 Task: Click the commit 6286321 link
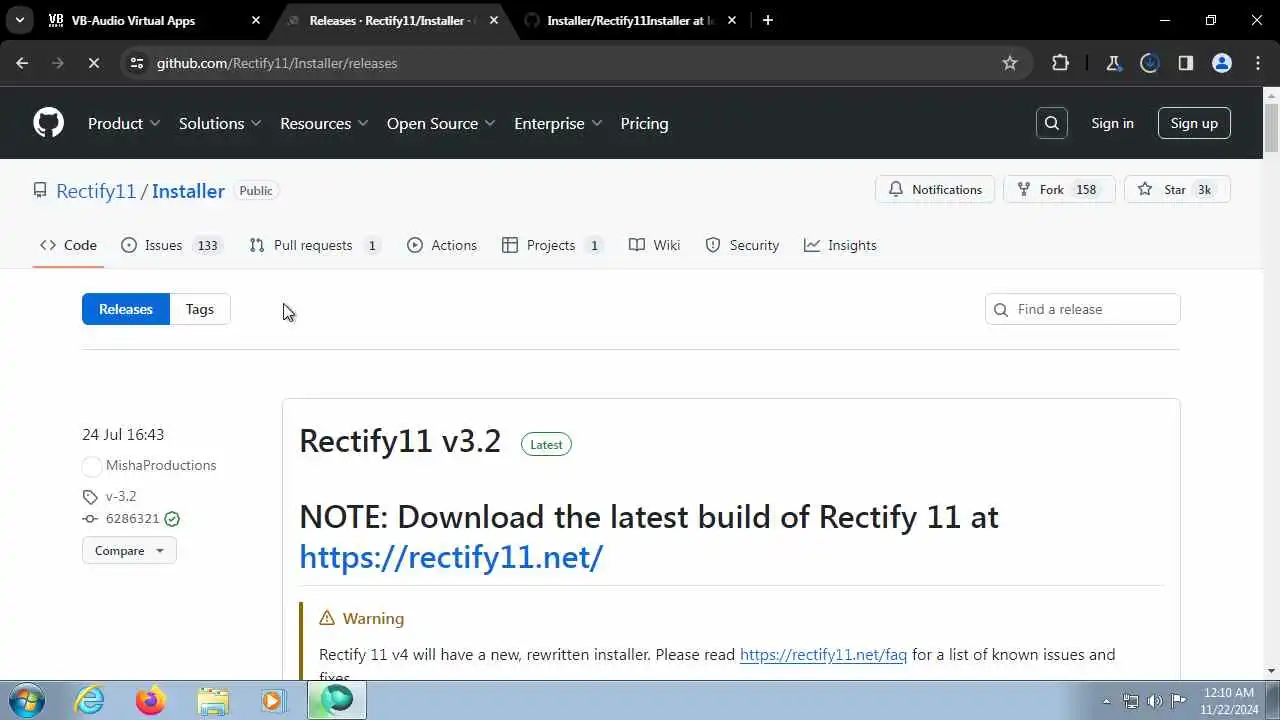132,518
